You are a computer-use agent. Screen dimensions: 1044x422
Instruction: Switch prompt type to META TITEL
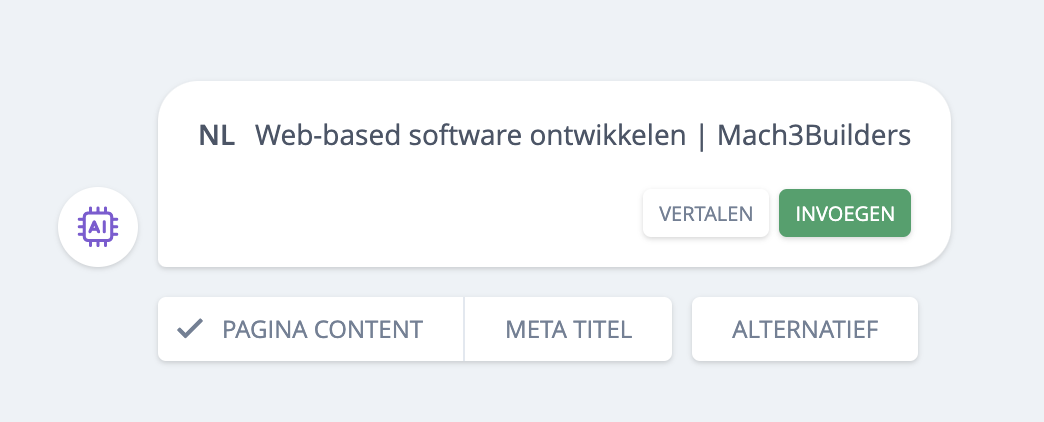pos(568,329)
